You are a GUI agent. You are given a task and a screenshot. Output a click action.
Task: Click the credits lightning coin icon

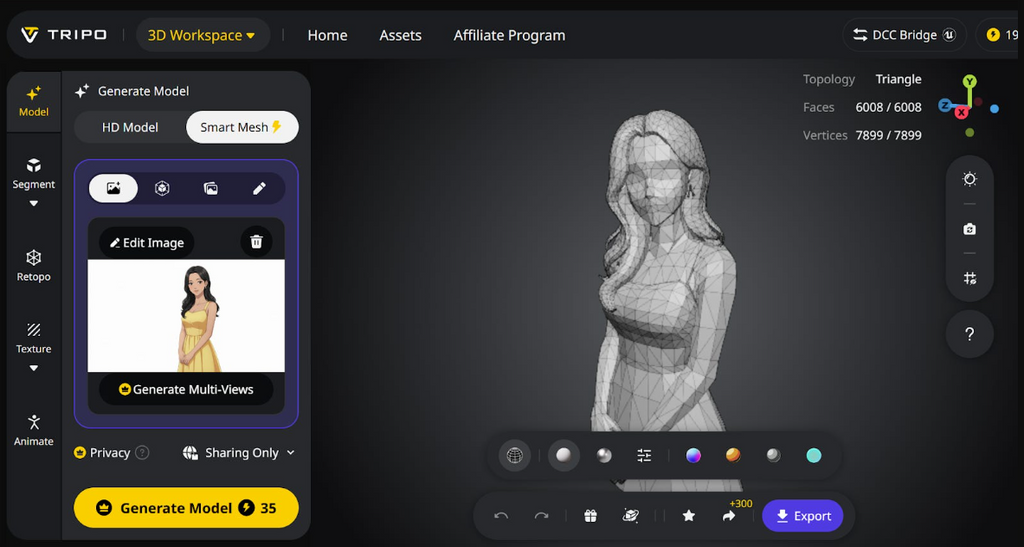[x=993, y=35]
